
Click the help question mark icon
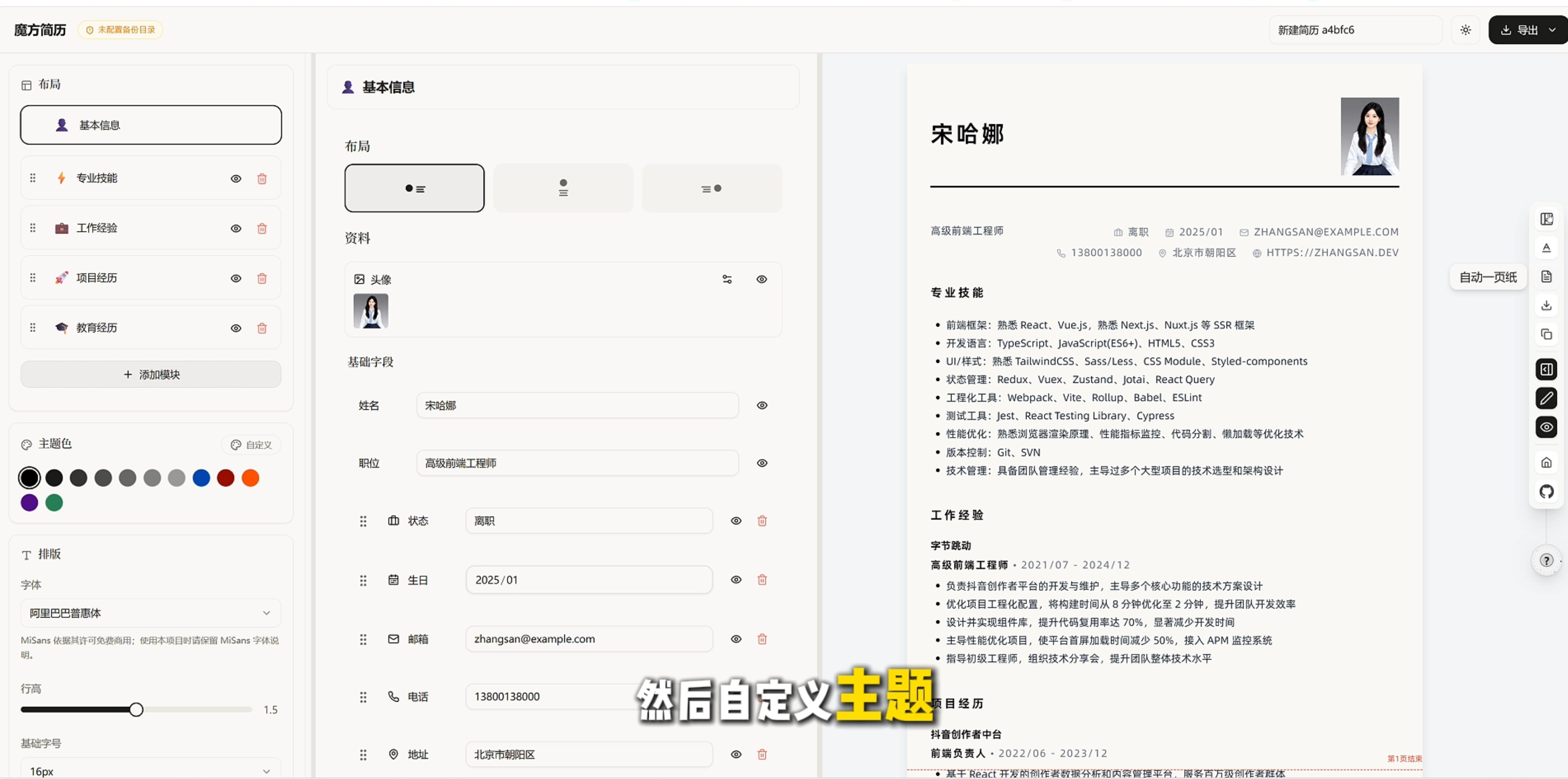[1546, 561]
